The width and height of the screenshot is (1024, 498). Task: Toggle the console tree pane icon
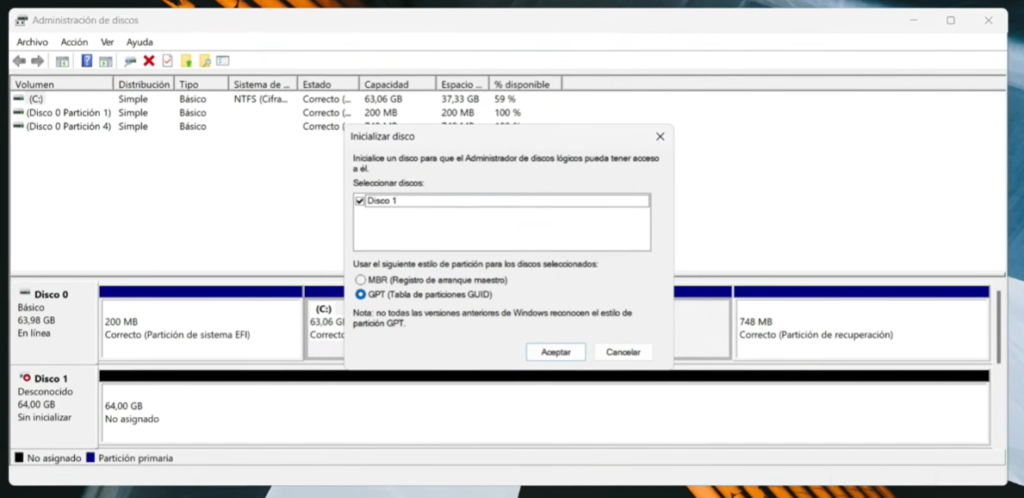[x=62, y=61]
